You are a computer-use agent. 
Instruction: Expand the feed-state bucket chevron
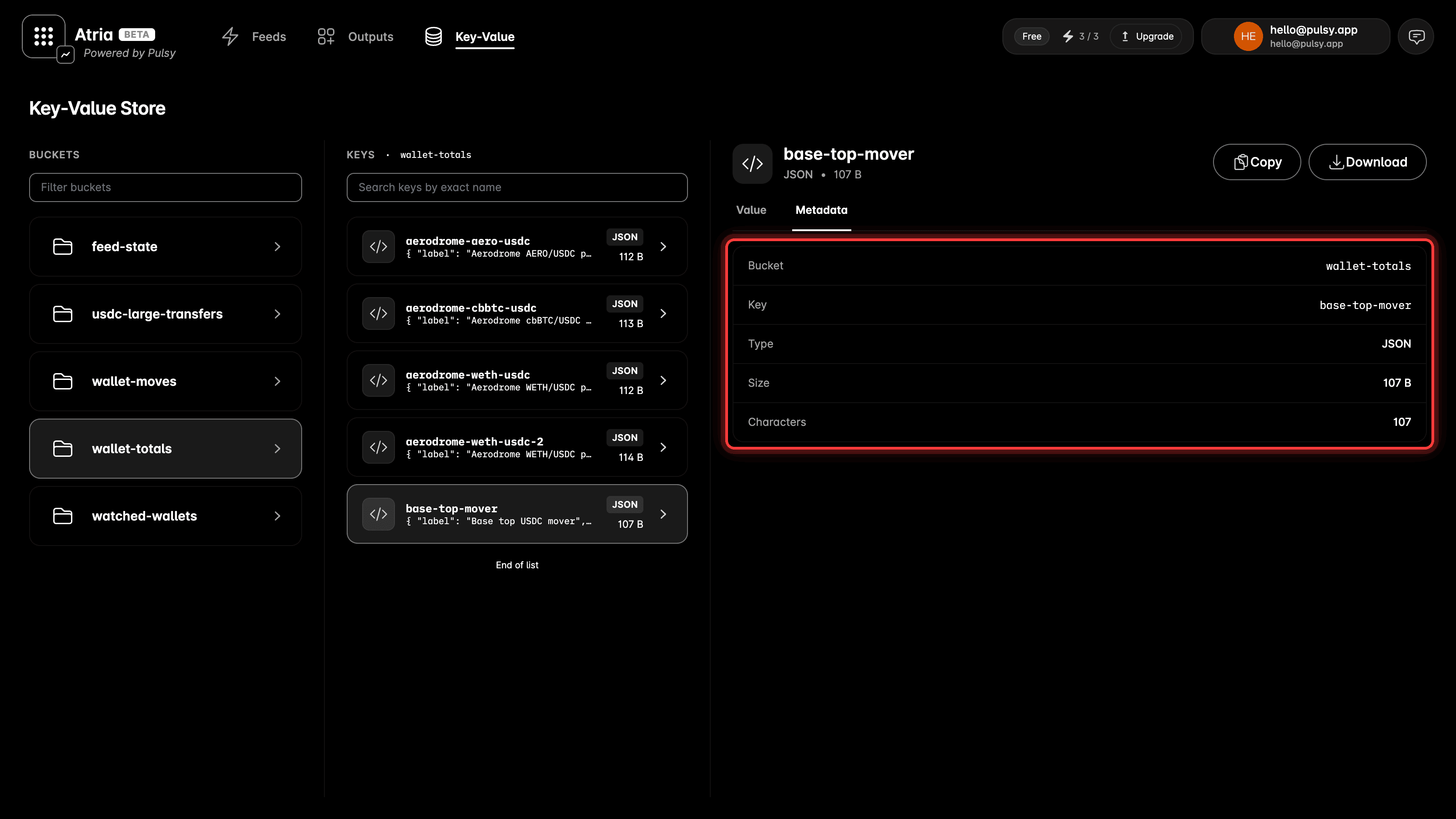[x=278, y=247]
